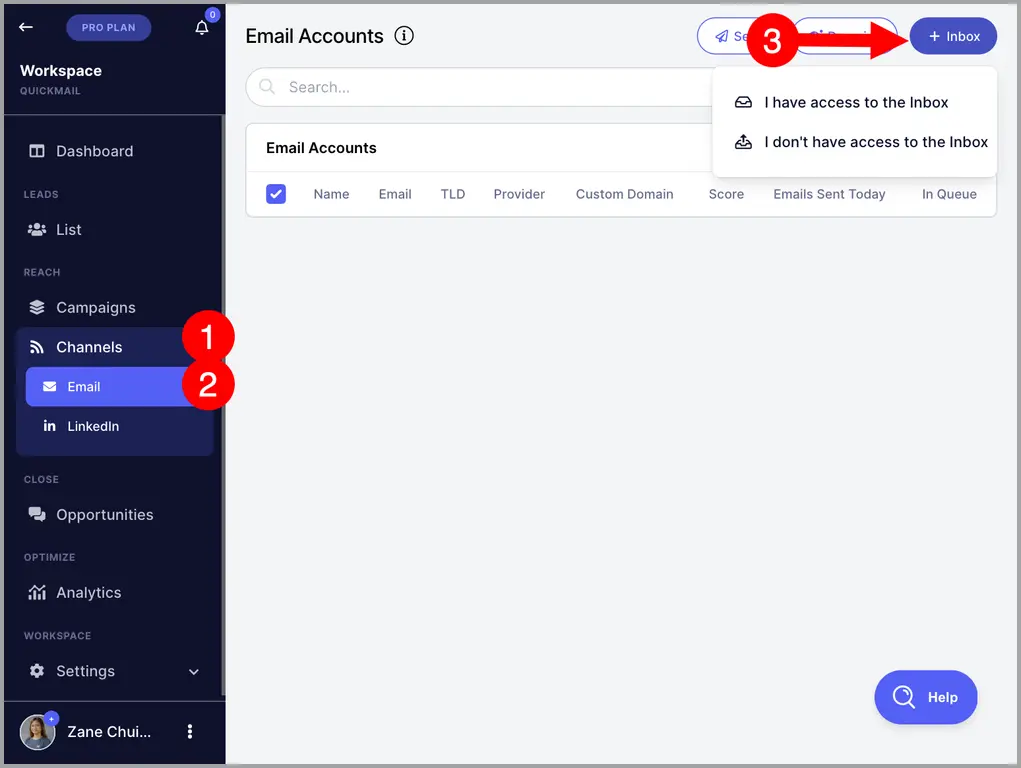
Task: Click the Channels feed icon
Action: pyautogui.click(x=37, y=347)
